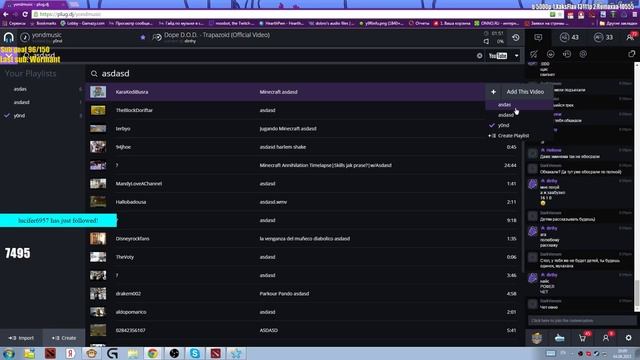The width and height of the screenshot is (640, 360).
Task: Click the browser back arrow
Action: [x=6, y=14]
